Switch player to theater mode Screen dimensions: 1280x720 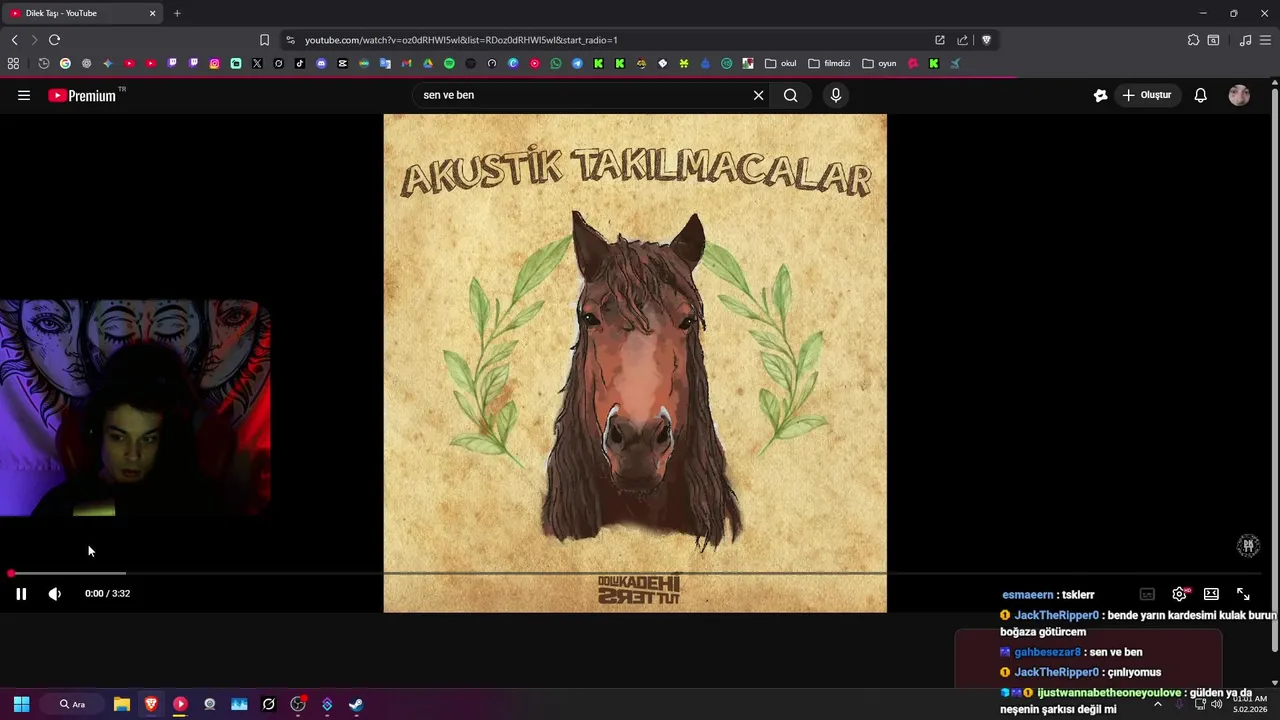click(1211, 594)
